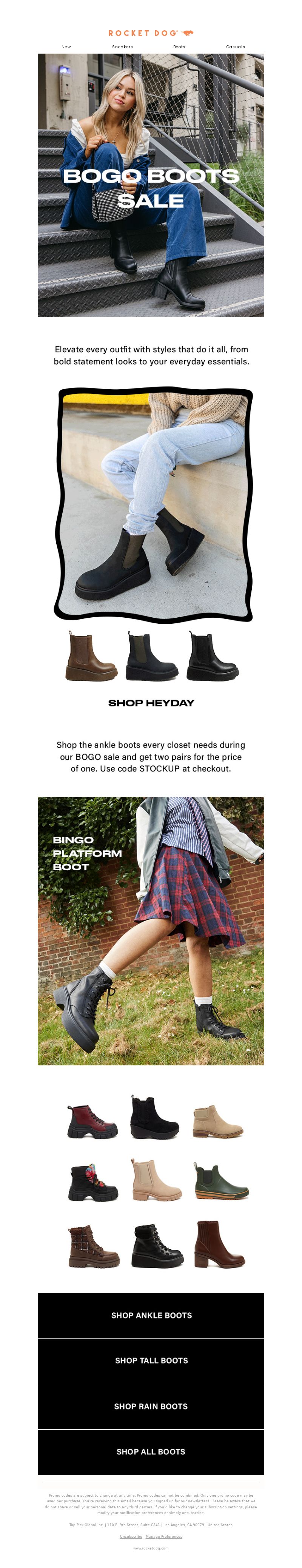Open the Sneakers menu link
This screenshot has height=1568, width=302.
pyautogui.click(x=122, y=47)
